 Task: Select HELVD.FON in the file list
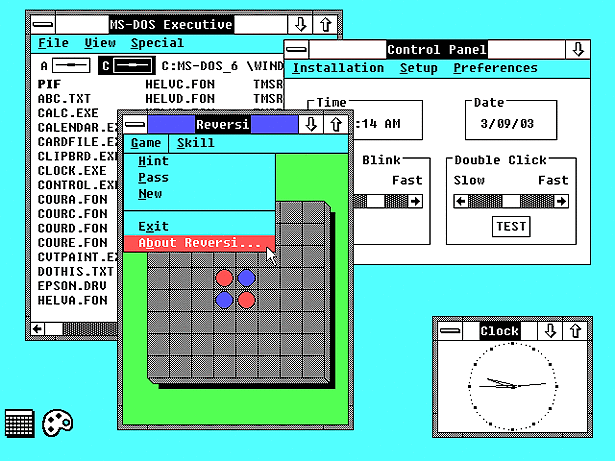click(180, 98)
